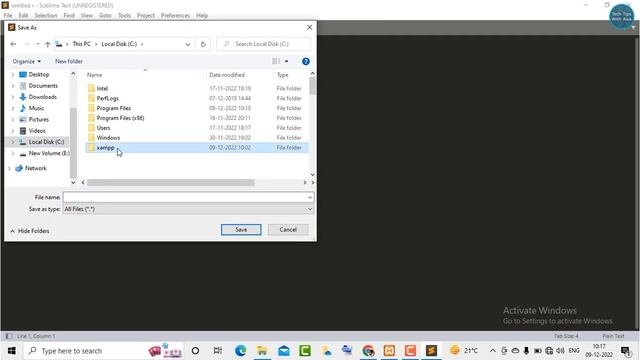Click the Save button
Image resolution: width=640 pixels, height=360 pixels.
241,230
